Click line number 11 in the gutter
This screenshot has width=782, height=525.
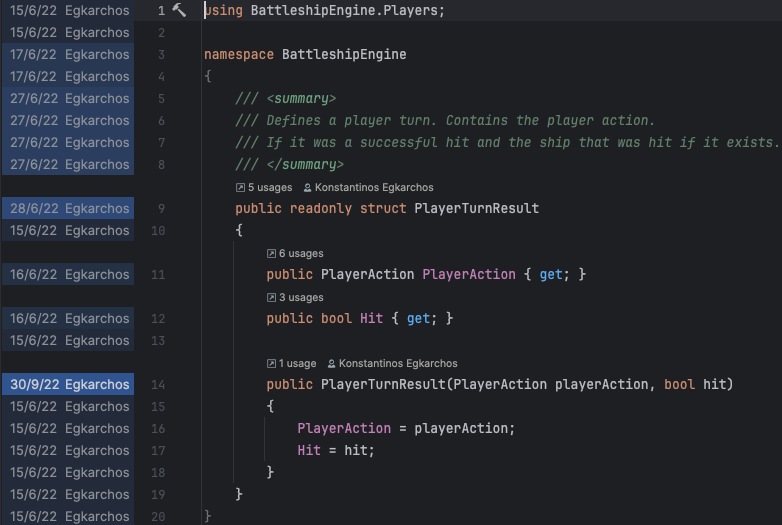coord(158,274)
